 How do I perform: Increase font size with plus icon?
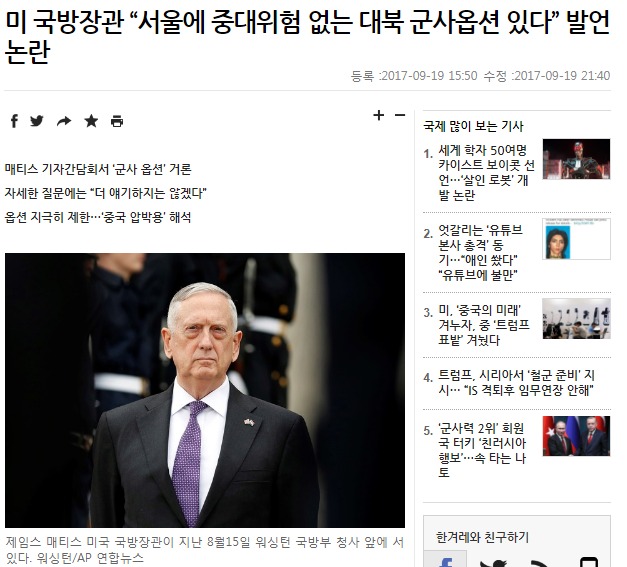click(x=378, y=115)
